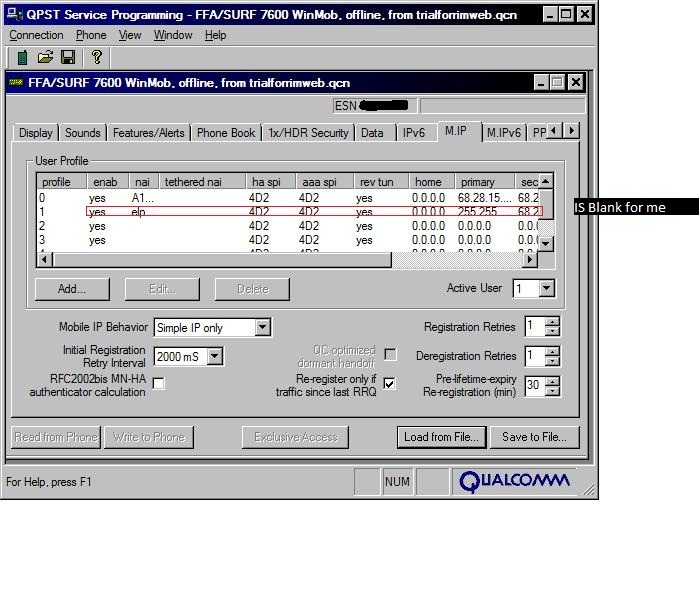Viewport: 699px width, 596px height.
Task: Click Load from File... button
Action: (441, 437)
